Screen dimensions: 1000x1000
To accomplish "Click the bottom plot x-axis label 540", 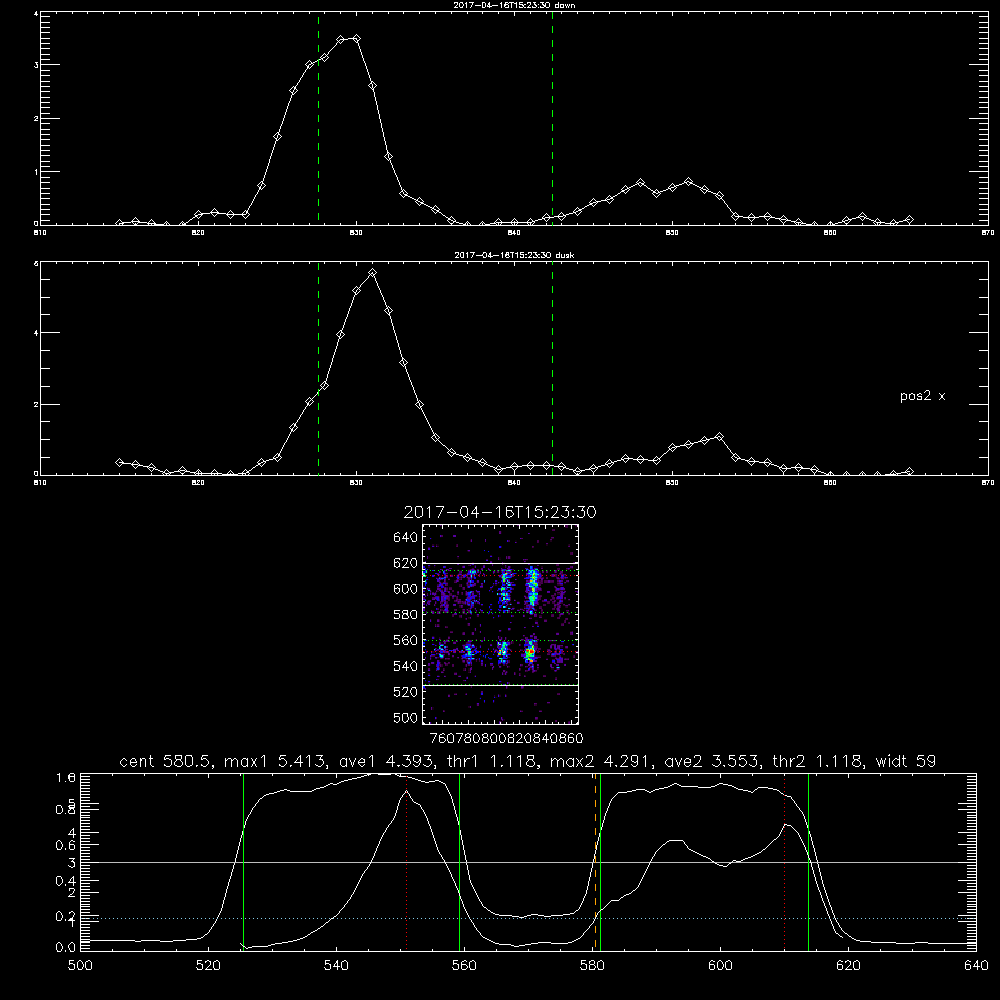I will (336, 966).
